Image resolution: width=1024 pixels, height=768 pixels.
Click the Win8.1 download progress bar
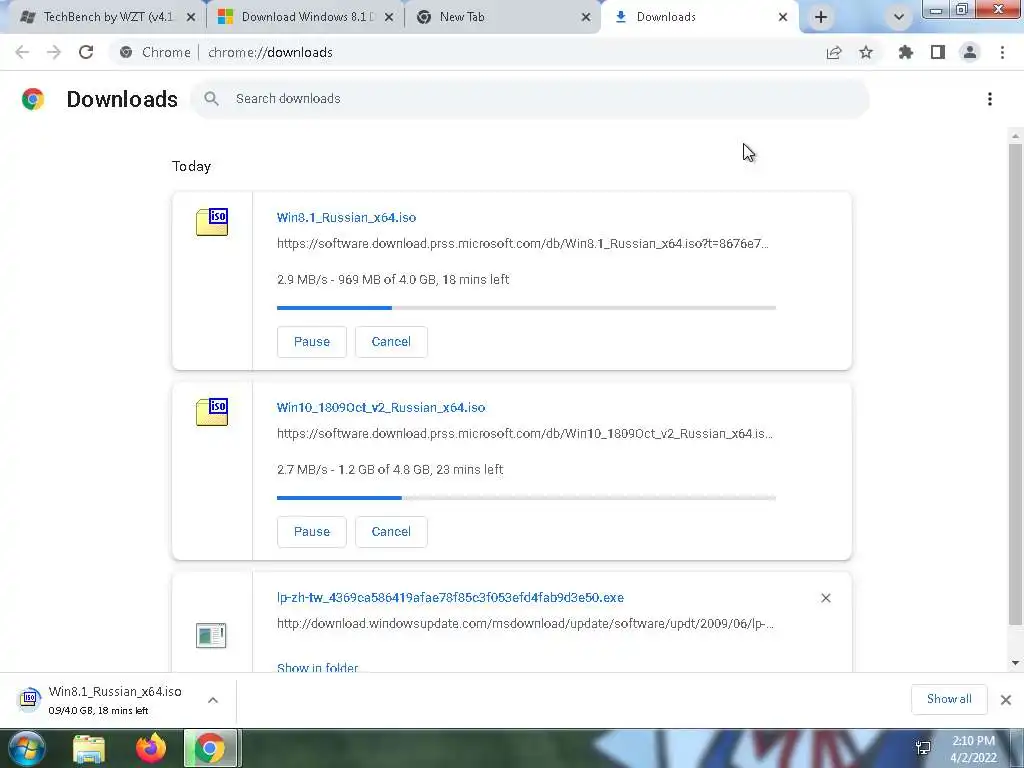pyautogui.click(x=526, y=308)
